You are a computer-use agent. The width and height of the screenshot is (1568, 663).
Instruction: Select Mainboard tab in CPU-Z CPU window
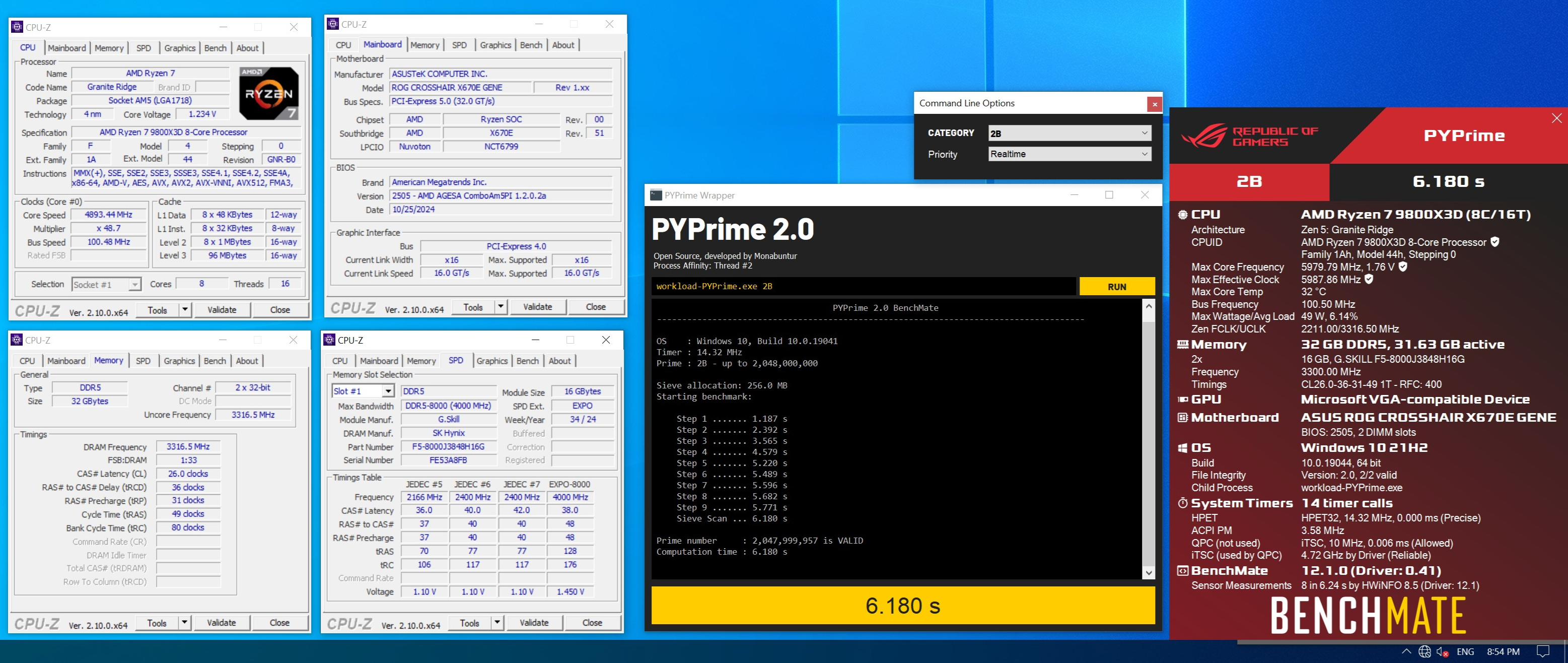(x=67, y=48)
